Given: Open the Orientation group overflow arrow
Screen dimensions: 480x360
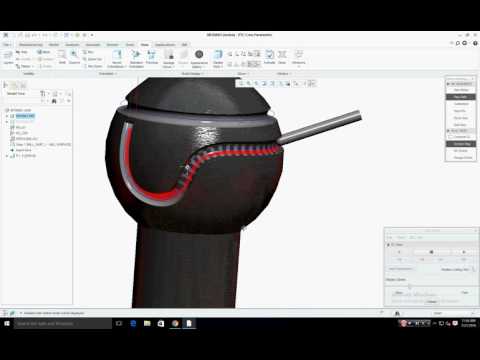Looking at the screenshot, I should 116,74.
